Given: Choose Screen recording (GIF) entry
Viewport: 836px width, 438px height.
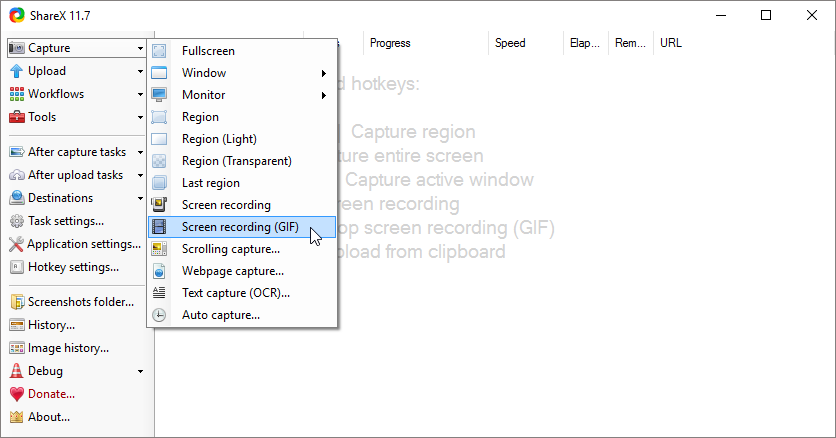Looking at the screenshot, I should tap(242, 227).
